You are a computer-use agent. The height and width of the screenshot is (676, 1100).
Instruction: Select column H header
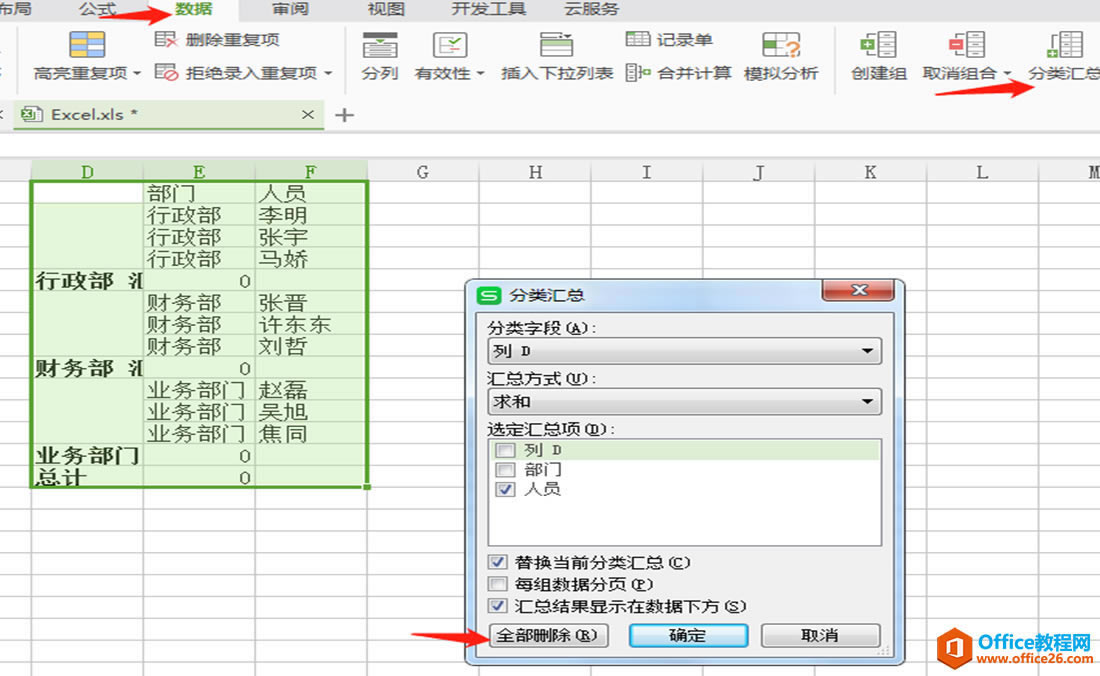[535, 171]
